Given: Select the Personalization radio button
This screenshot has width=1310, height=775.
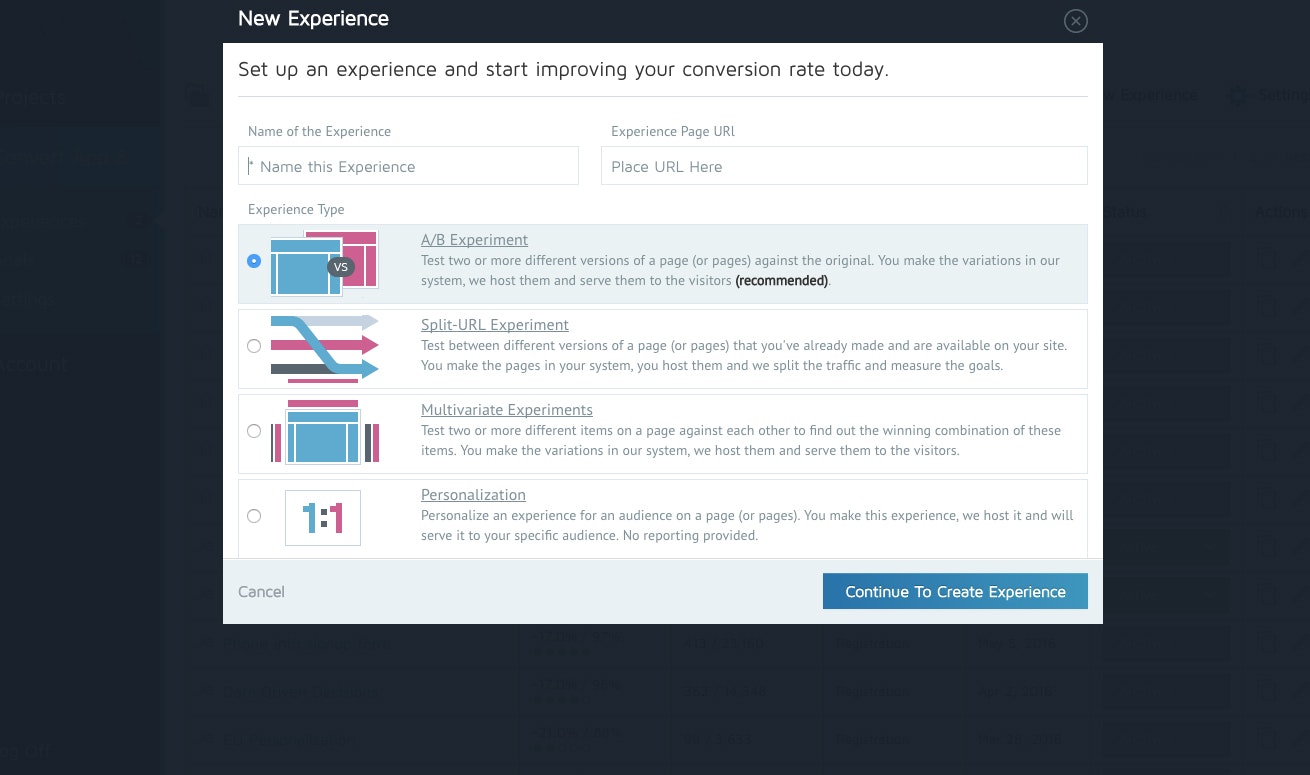Looking at the screenshot, I should (x=254, y=516).
